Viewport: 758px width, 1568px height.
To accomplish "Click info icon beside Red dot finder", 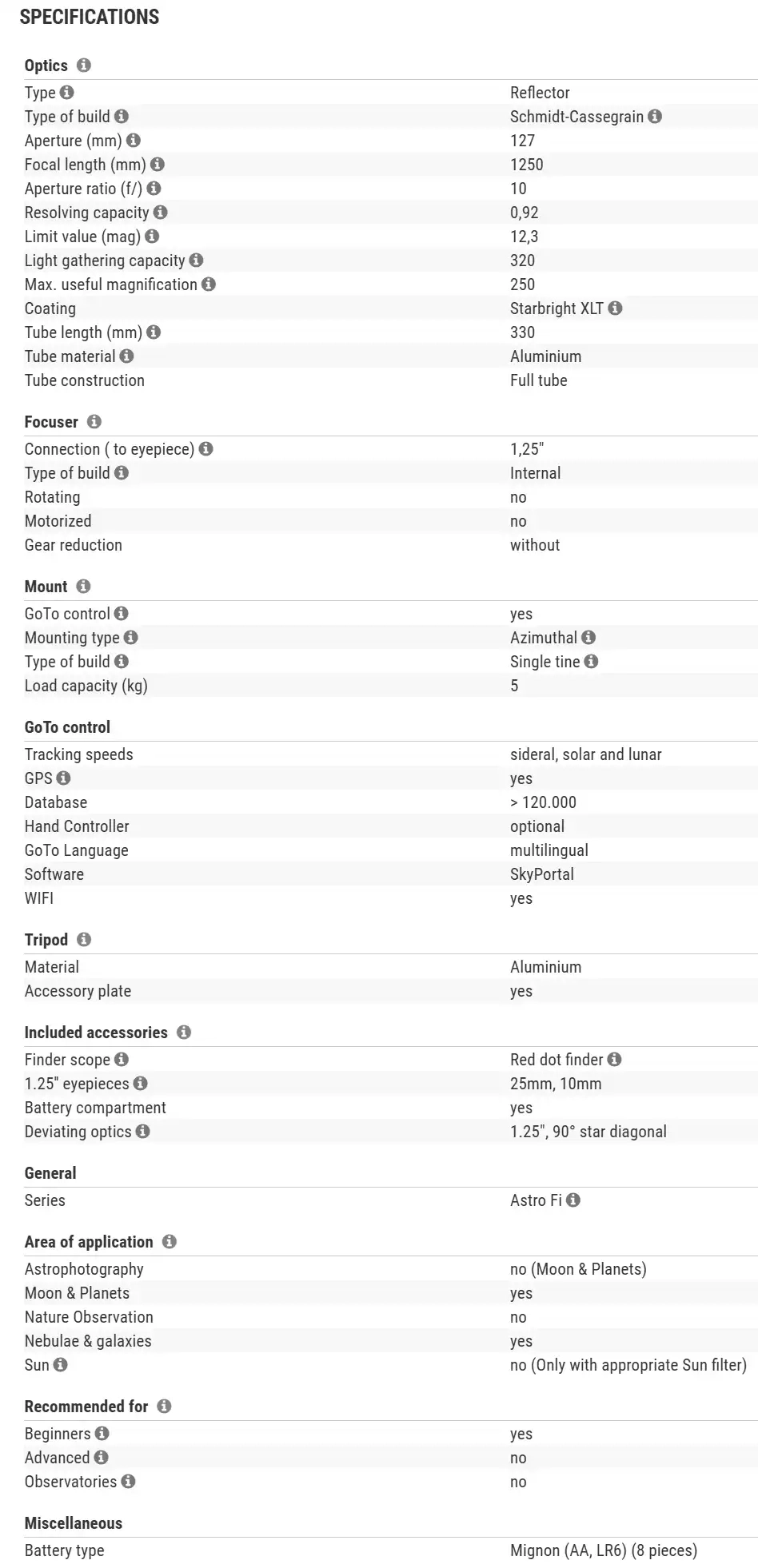I will 614,1060.
